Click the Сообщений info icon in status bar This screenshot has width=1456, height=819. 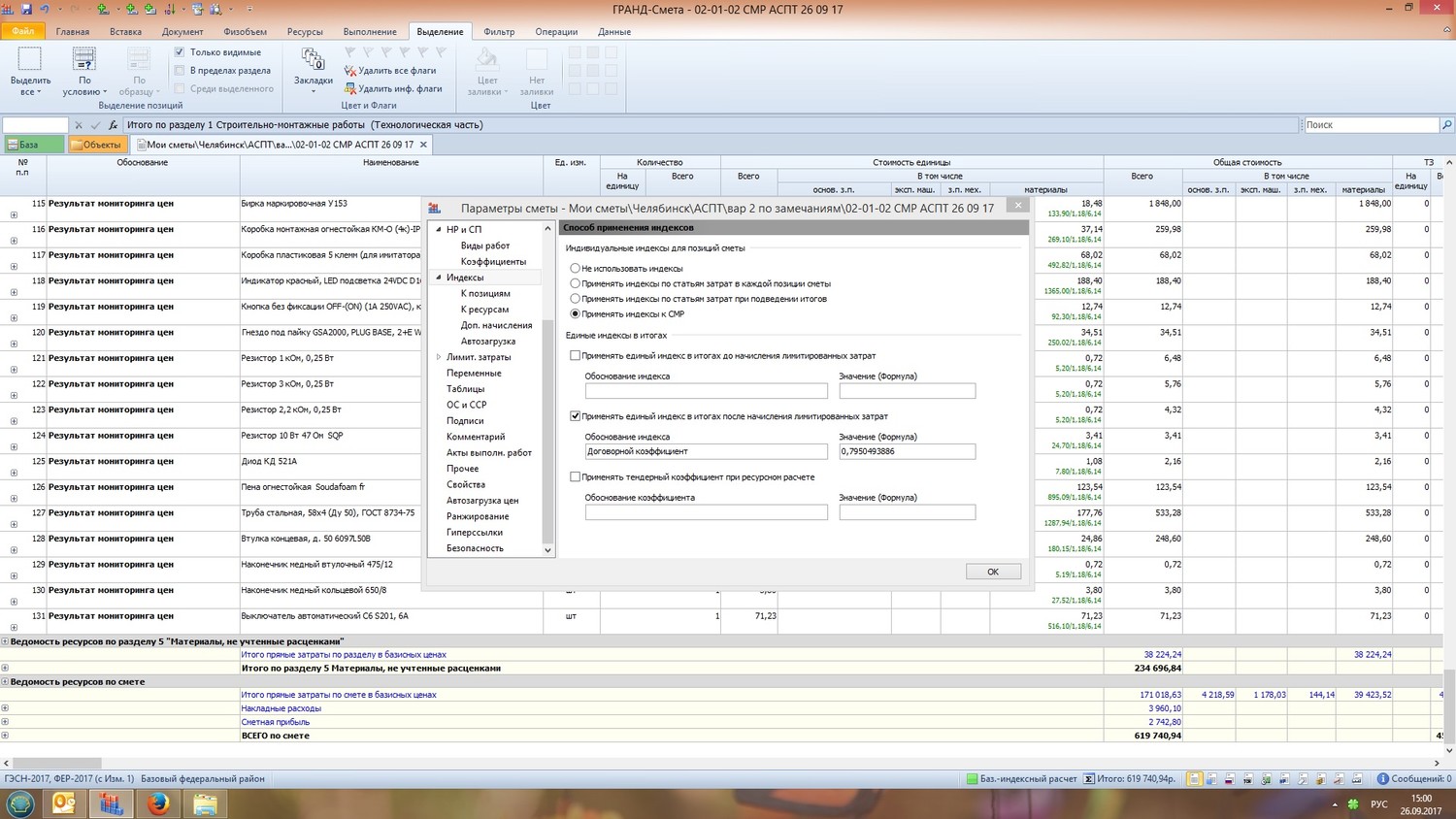(1383, 779)
